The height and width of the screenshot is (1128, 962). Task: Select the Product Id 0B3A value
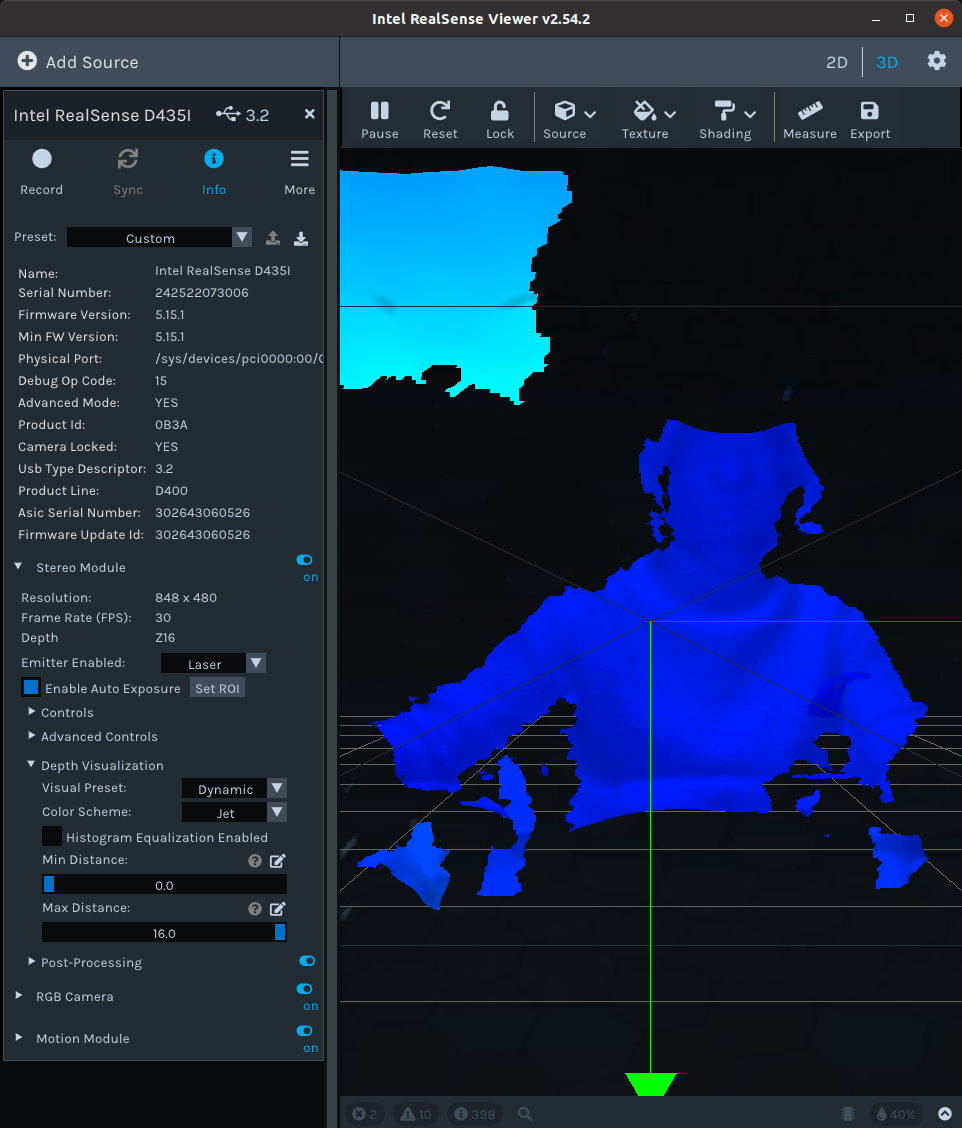pyautogui.click(x=171, y=424)
